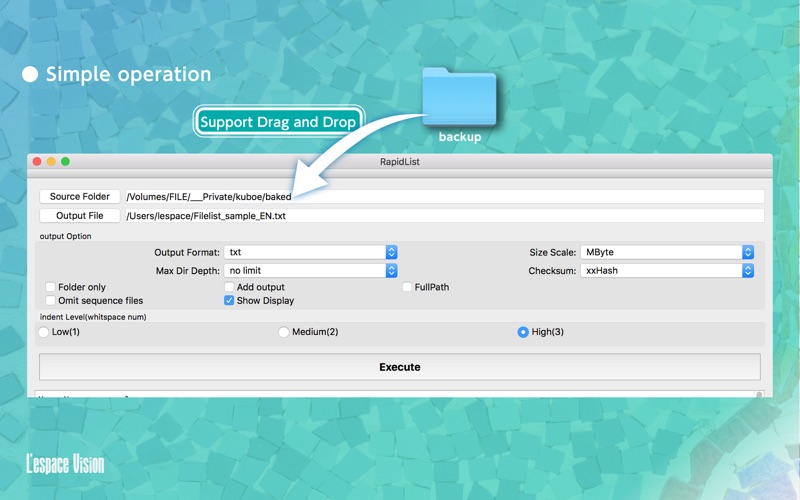Click the Source Folder button
The width and height of the screenshot is (800, 500).
(80, 196)
